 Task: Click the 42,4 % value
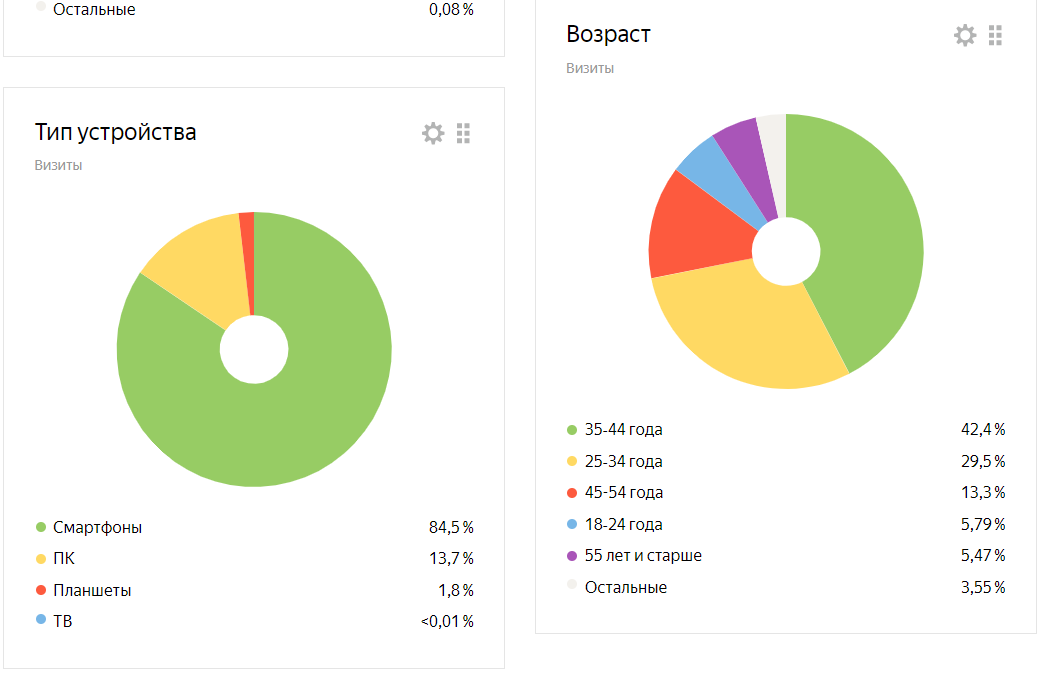(983, 429)
